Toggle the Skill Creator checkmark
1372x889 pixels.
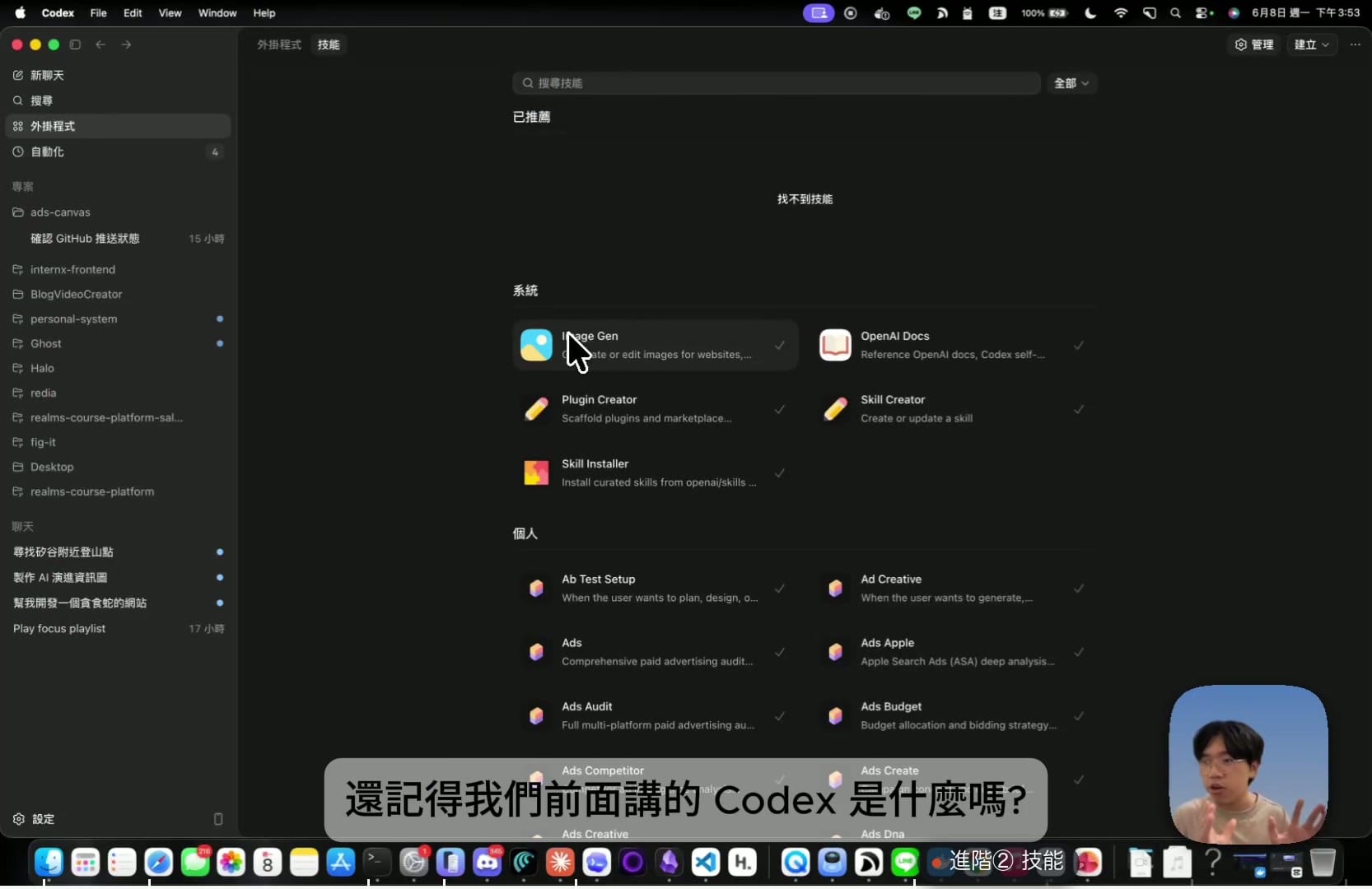[1078, 409]
